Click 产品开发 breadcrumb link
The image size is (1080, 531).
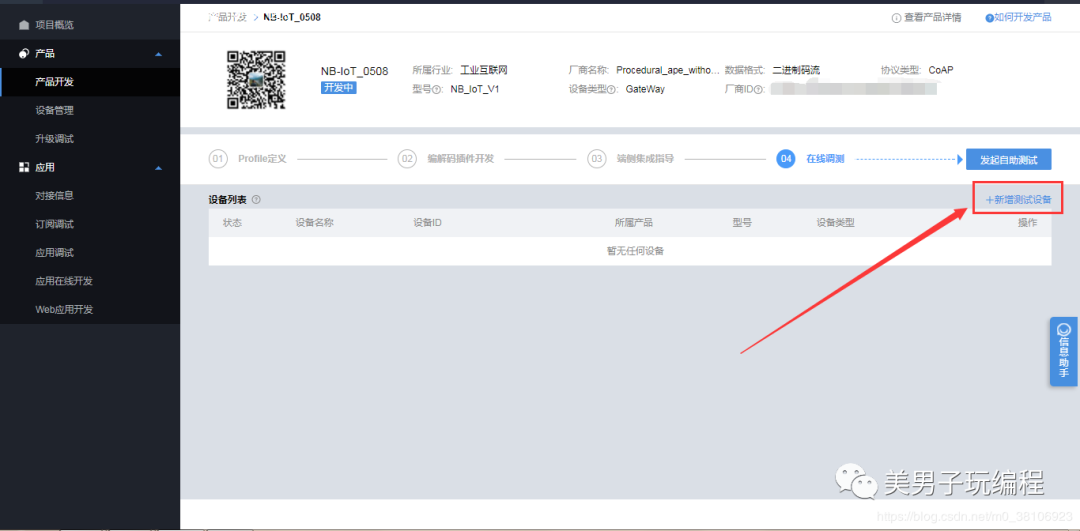pyautogui.click(x=227, y=17)
